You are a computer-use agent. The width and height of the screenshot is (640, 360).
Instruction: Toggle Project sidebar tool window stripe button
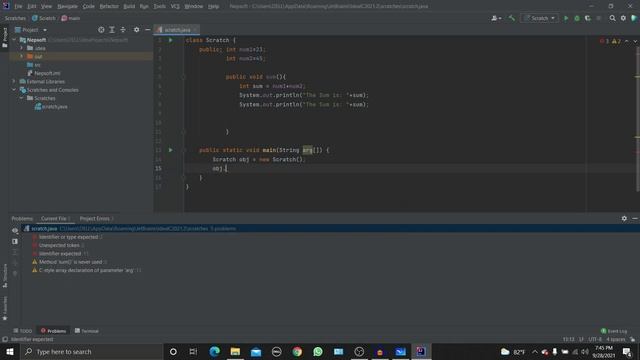pyautogui.click(x=4, y=37)
